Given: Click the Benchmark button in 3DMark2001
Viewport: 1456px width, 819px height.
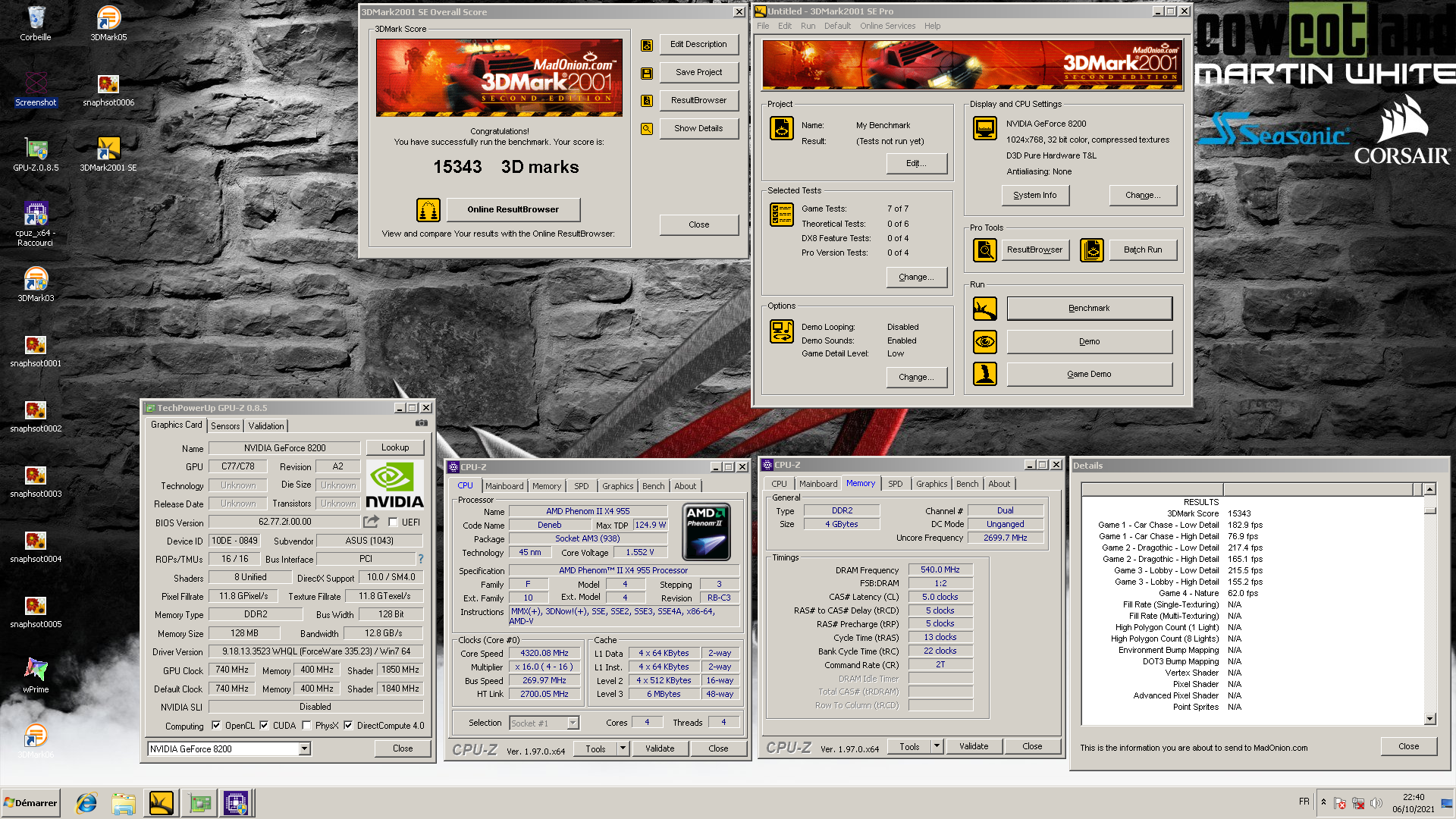Looking at the screenshot, I should click(1089, 309).
